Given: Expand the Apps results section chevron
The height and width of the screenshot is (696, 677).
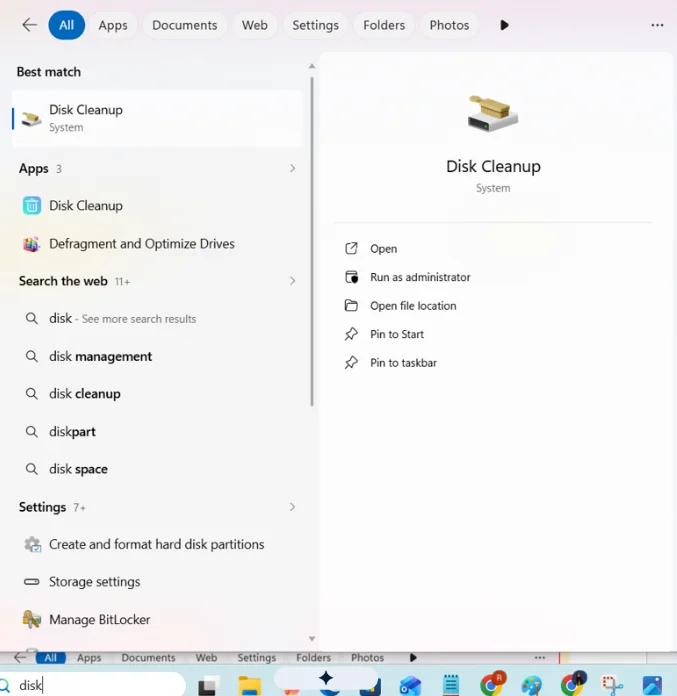Looking at the screenshot, I should click(292, 168).
